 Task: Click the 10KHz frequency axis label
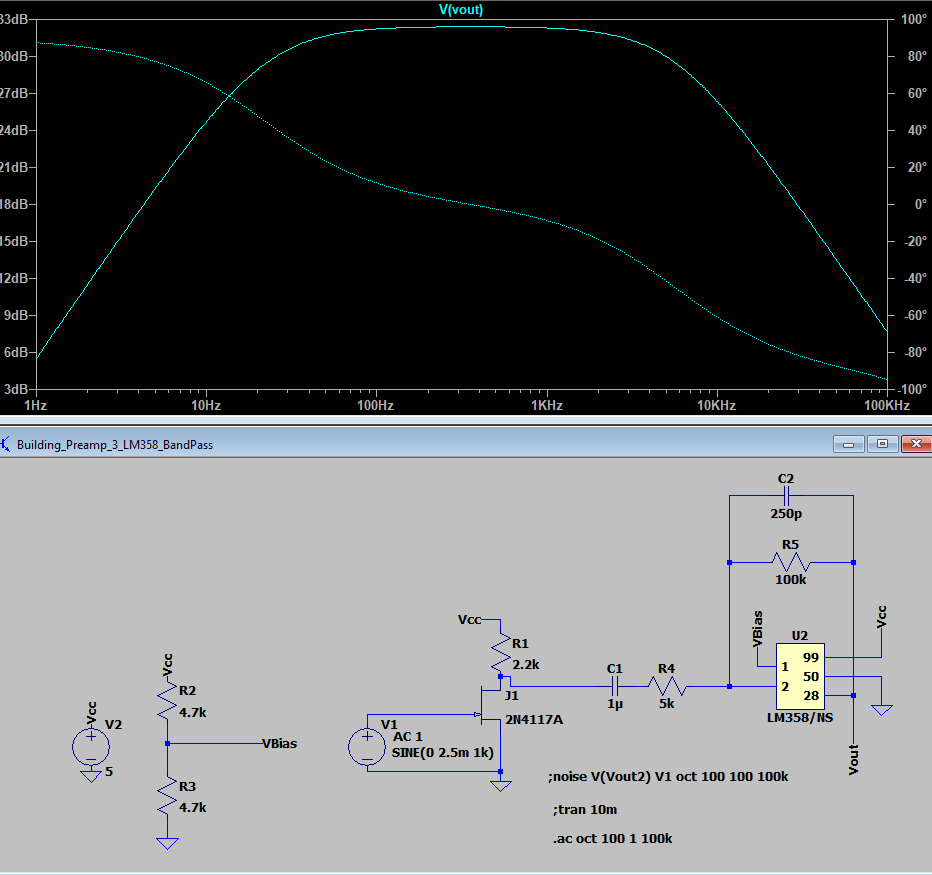pos(716,405)
